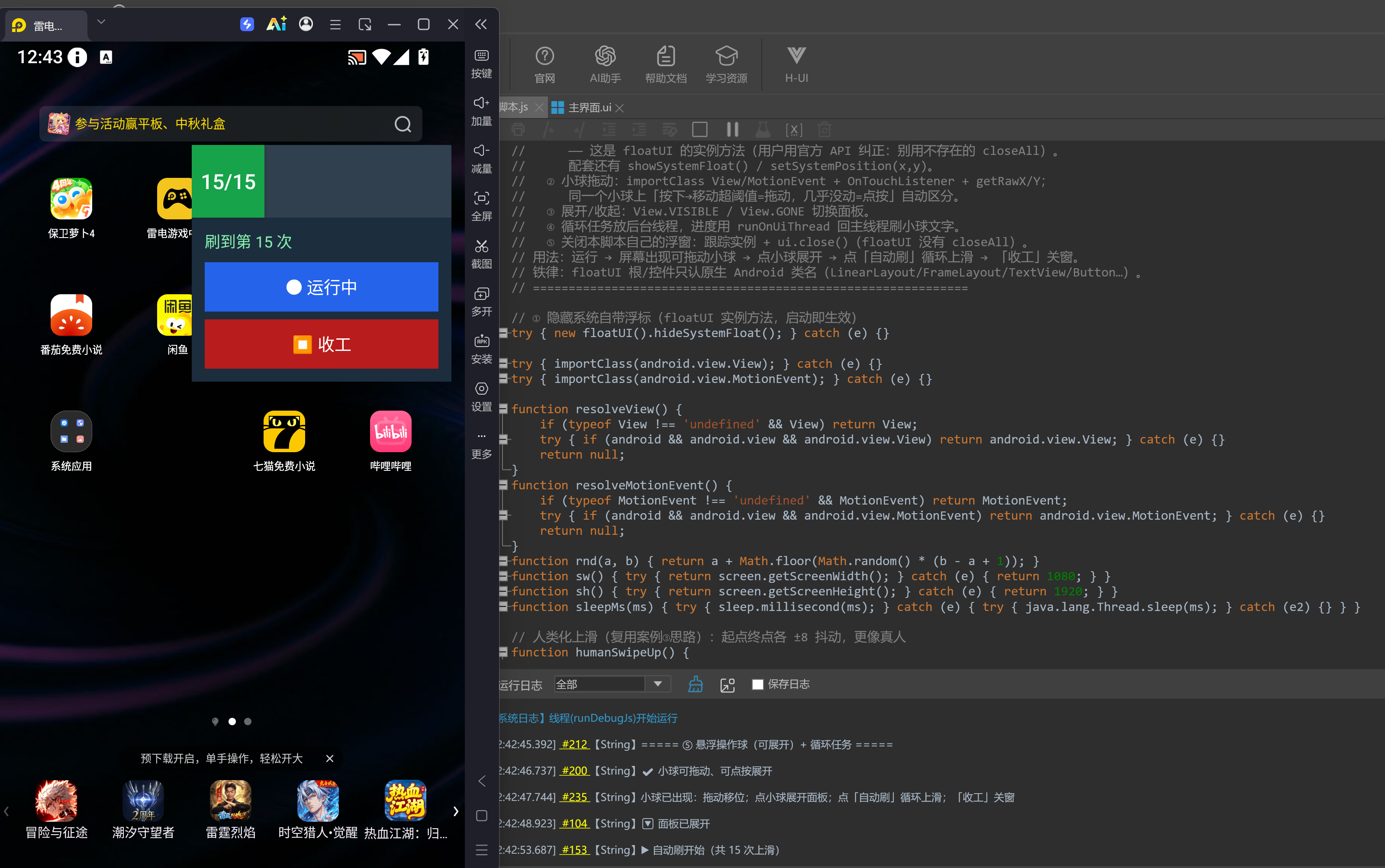Open log line link #212
The width and height of the screenshot is (1385, 868).
point(574,744)
